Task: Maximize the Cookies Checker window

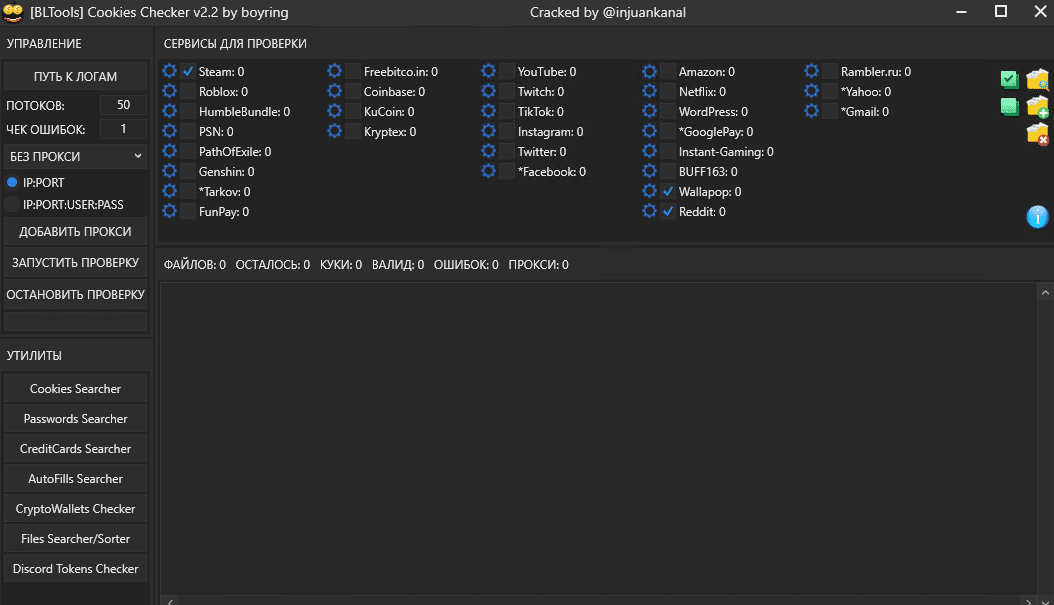Action: [x=1001, y=11]
